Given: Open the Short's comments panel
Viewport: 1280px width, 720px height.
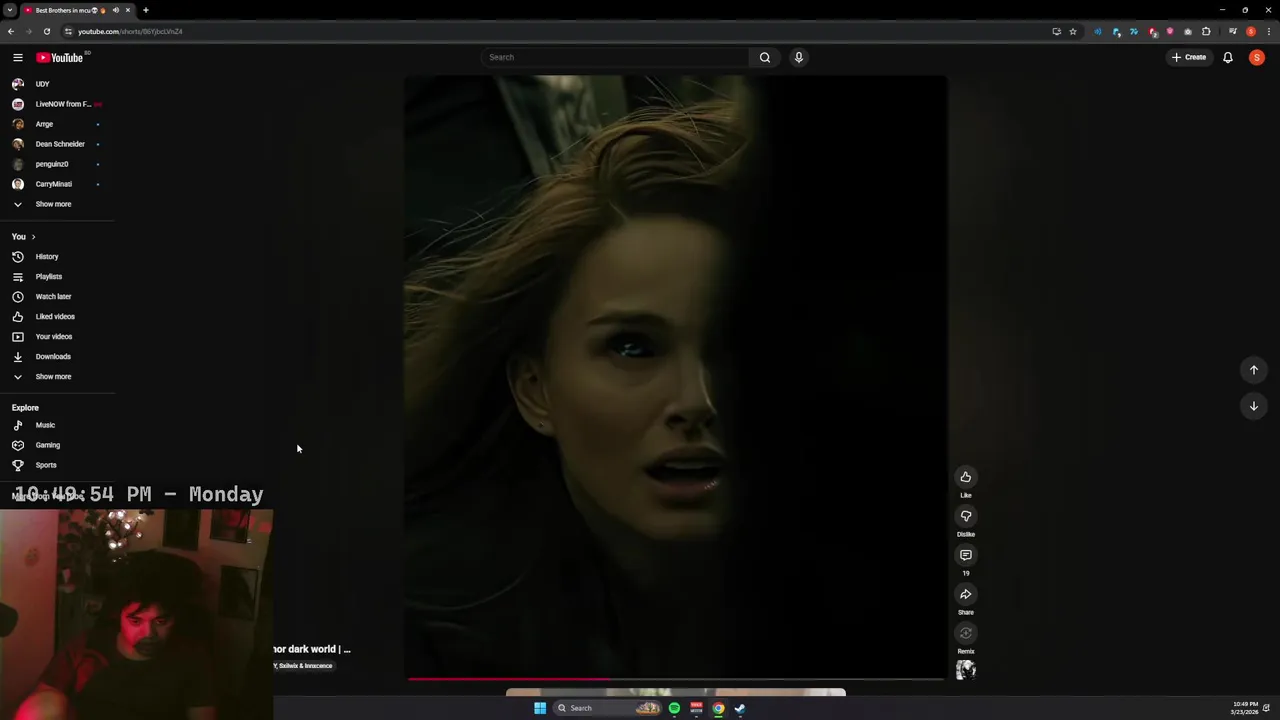Looking at the screenshot, I should coord(966,555).
